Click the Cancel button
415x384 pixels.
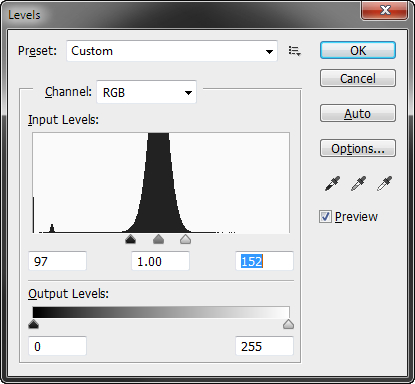[x=358, y=78]
